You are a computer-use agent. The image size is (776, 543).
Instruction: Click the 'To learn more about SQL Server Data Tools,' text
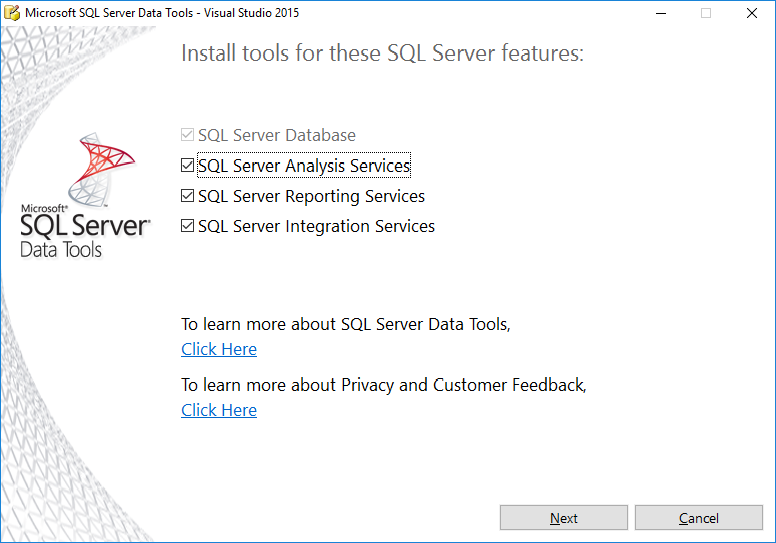tap(346, 324)
